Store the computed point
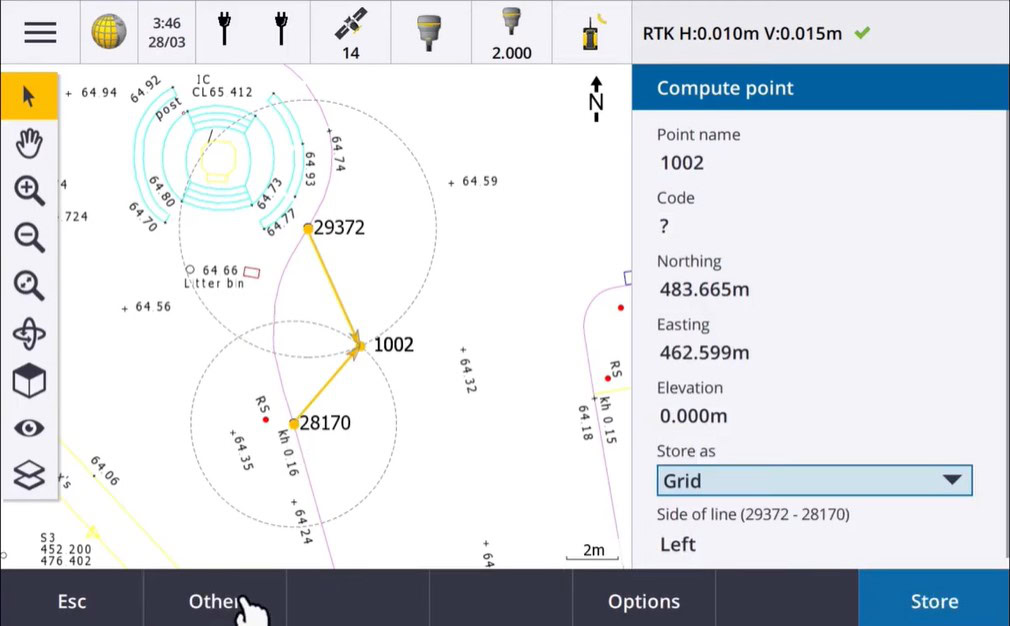The width and height of the screenshot is (1010, 626). pos(934,601)
